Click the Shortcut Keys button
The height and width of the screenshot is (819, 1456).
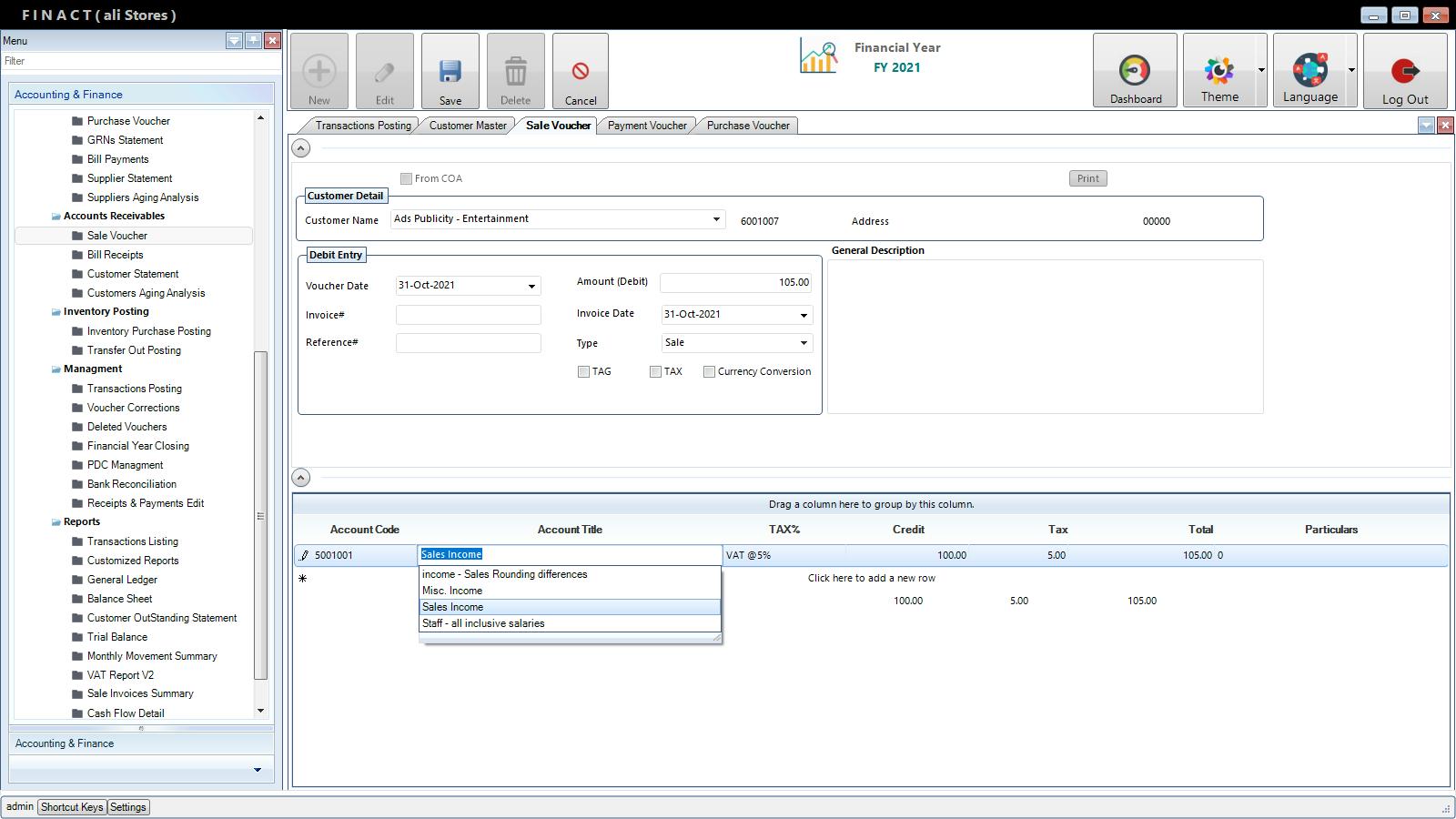[72, 807]
